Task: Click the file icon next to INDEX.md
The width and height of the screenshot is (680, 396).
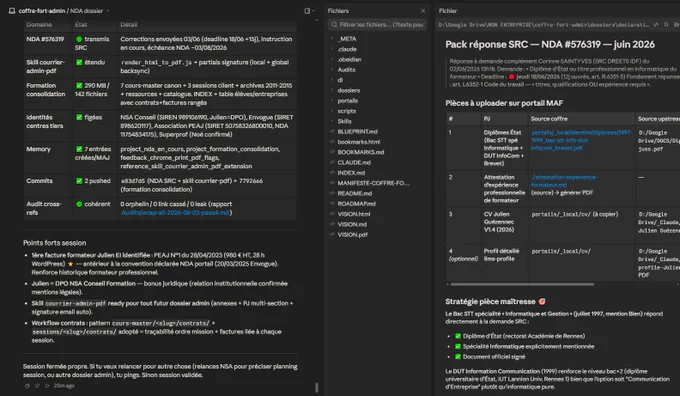Action: [x=332, y=173]
